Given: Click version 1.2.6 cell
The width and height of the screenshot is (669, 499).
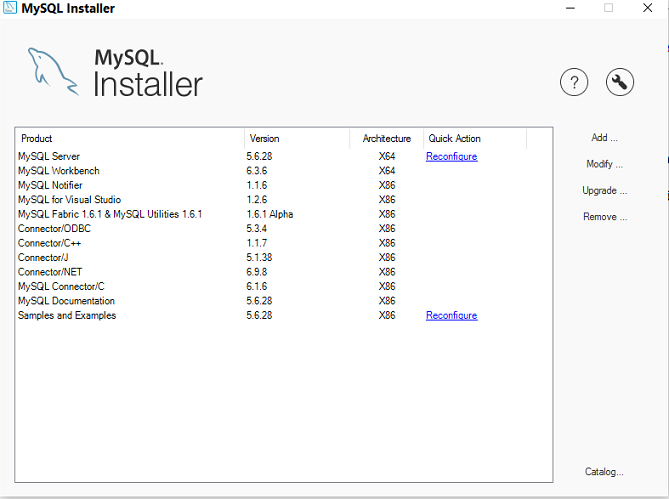Looking at the screenshot, I should click(x=256, y=200).
